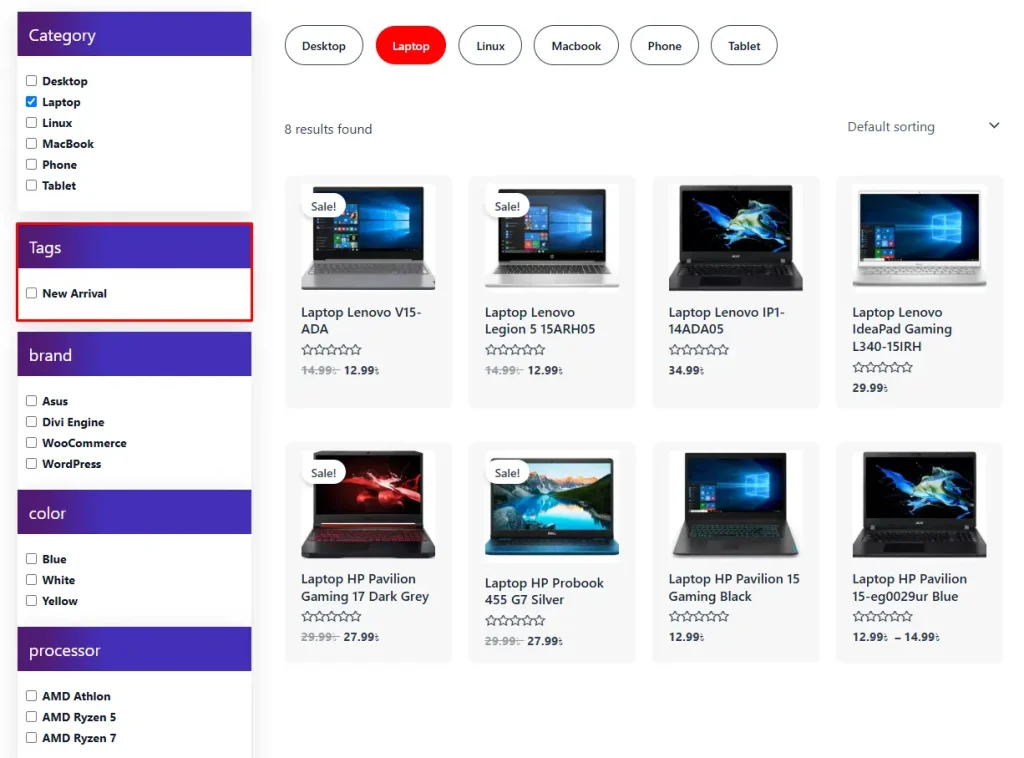This screenshot has height=758, width=1024.
Task: Check the WordPress brand checkbox
Action: point(31,464)
